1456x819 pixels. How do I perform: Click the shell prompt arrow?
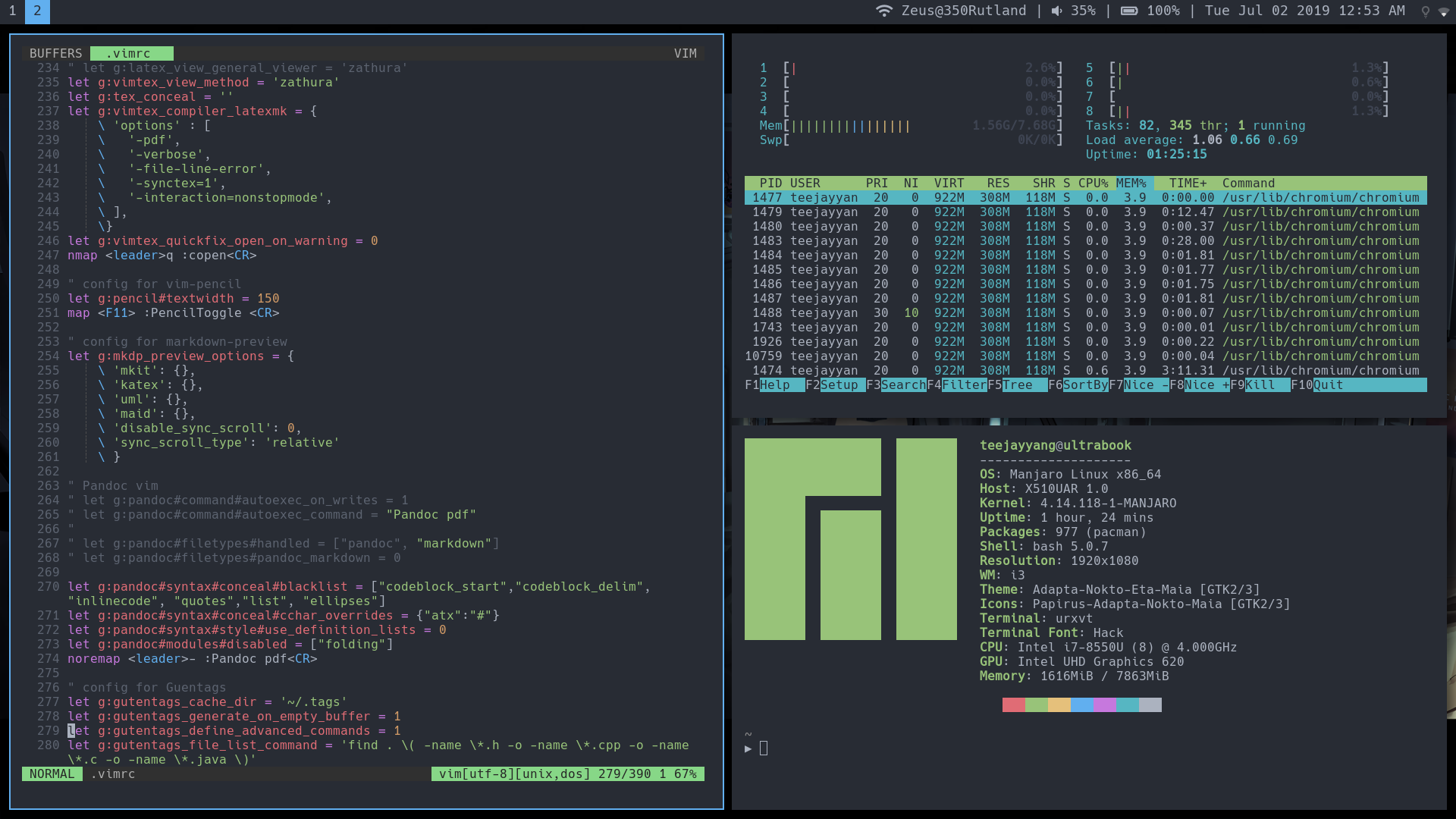pyautogui.click(x=748, y=748)
